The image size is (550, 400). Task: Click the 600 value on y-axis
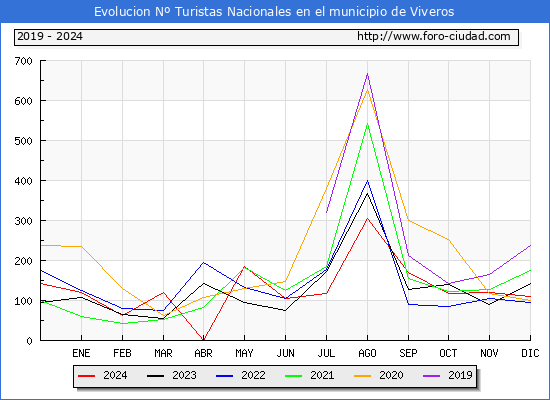coord(24,101)
